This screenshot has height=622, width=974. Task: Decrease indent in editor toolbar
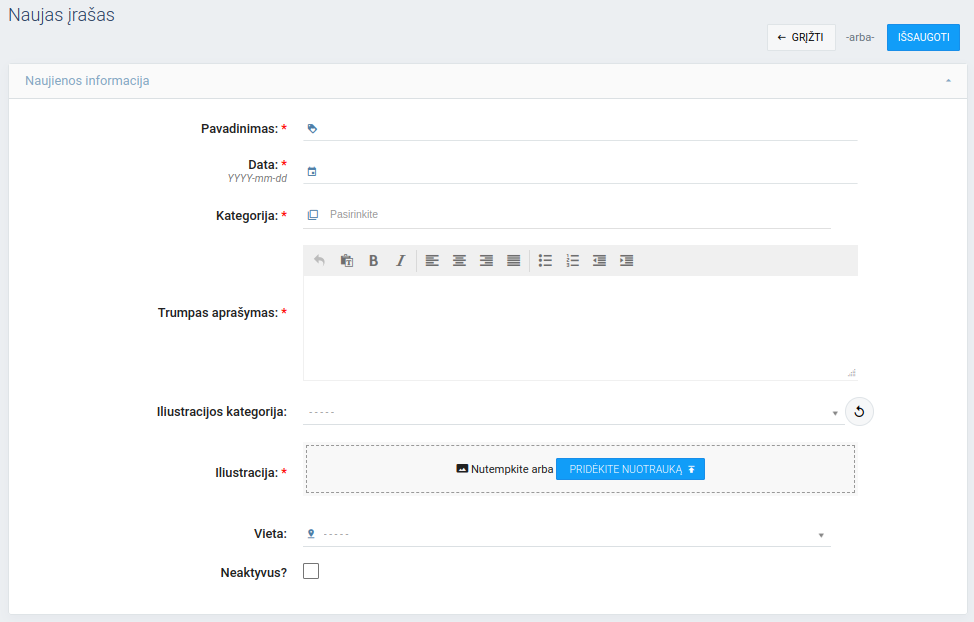click(599, 261)
